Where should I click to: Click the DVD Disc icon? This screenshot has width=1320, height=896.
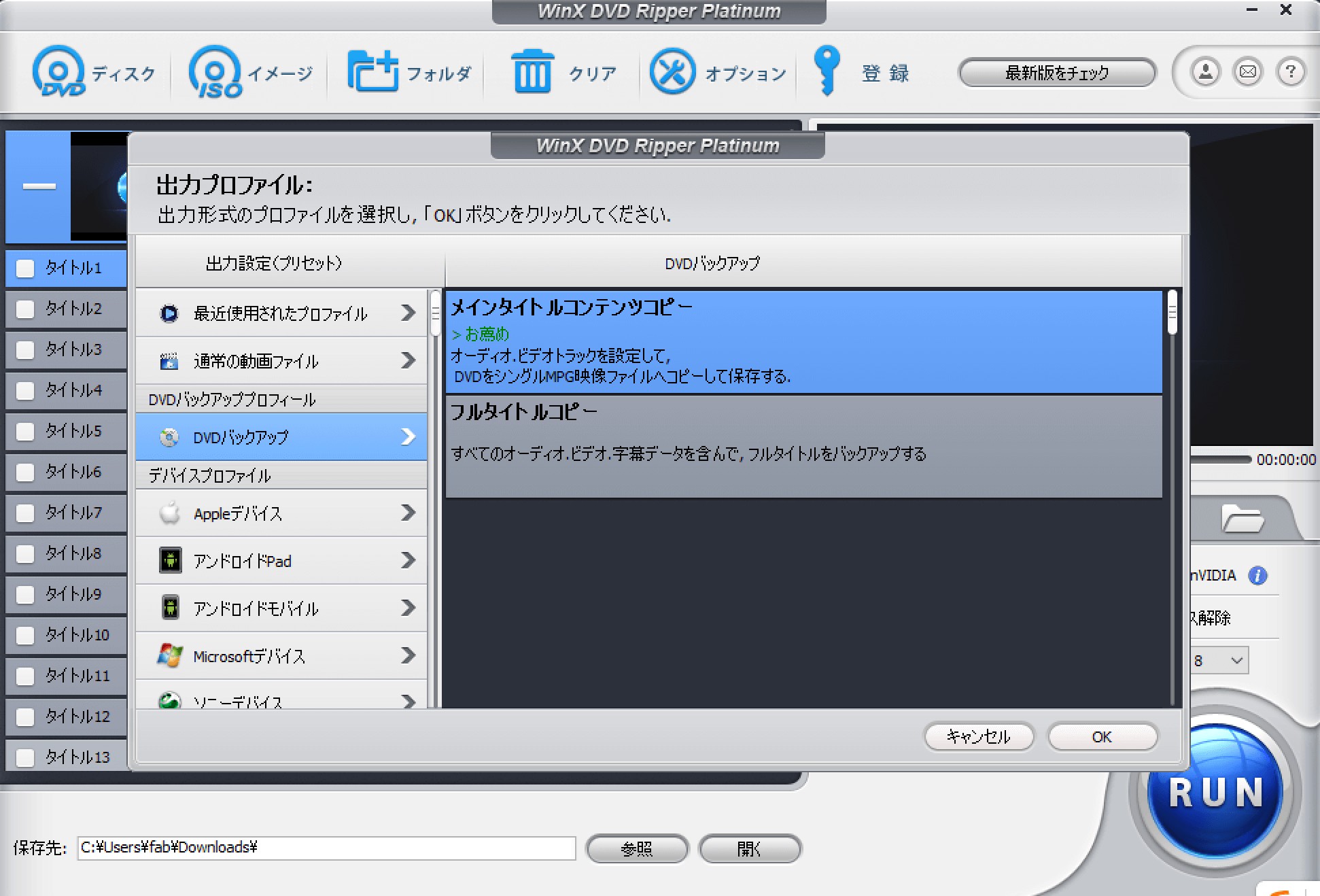tap(58, 71)
